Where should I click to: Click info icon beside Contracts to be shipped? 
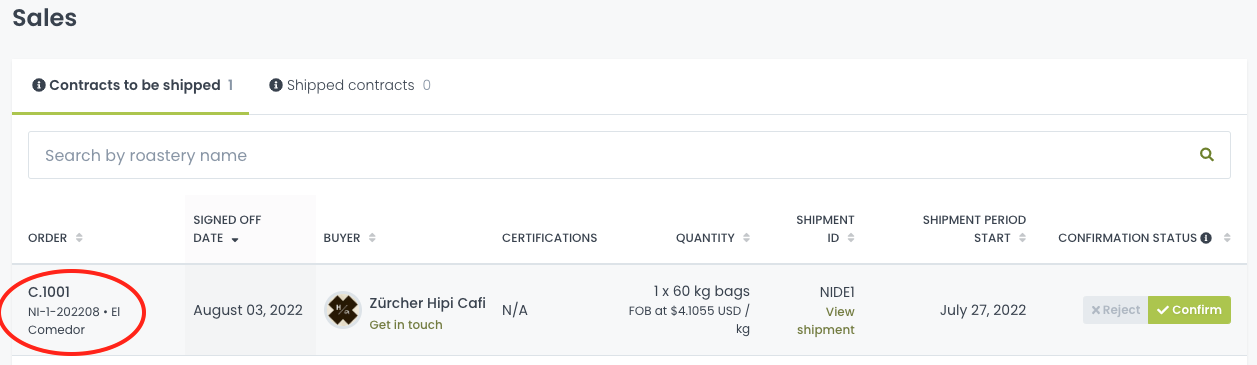point(39,85)
